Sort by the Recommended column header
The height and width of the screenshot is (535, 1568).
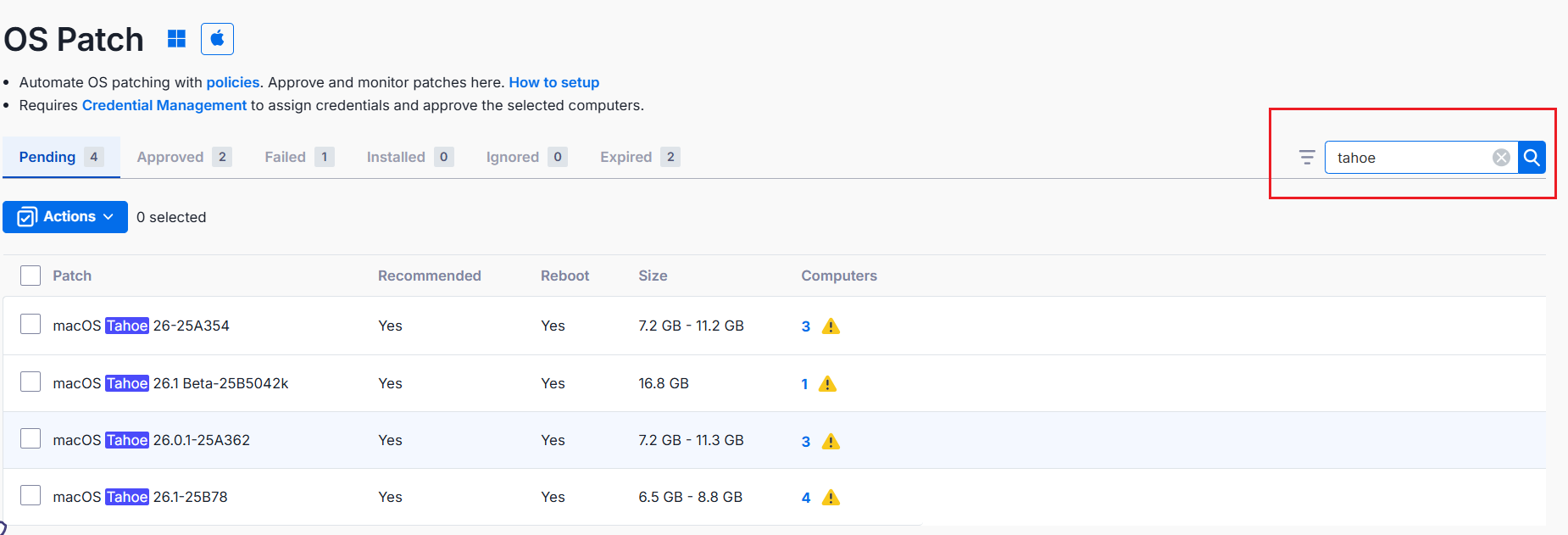pyautogui.click(x=430, y=276)
